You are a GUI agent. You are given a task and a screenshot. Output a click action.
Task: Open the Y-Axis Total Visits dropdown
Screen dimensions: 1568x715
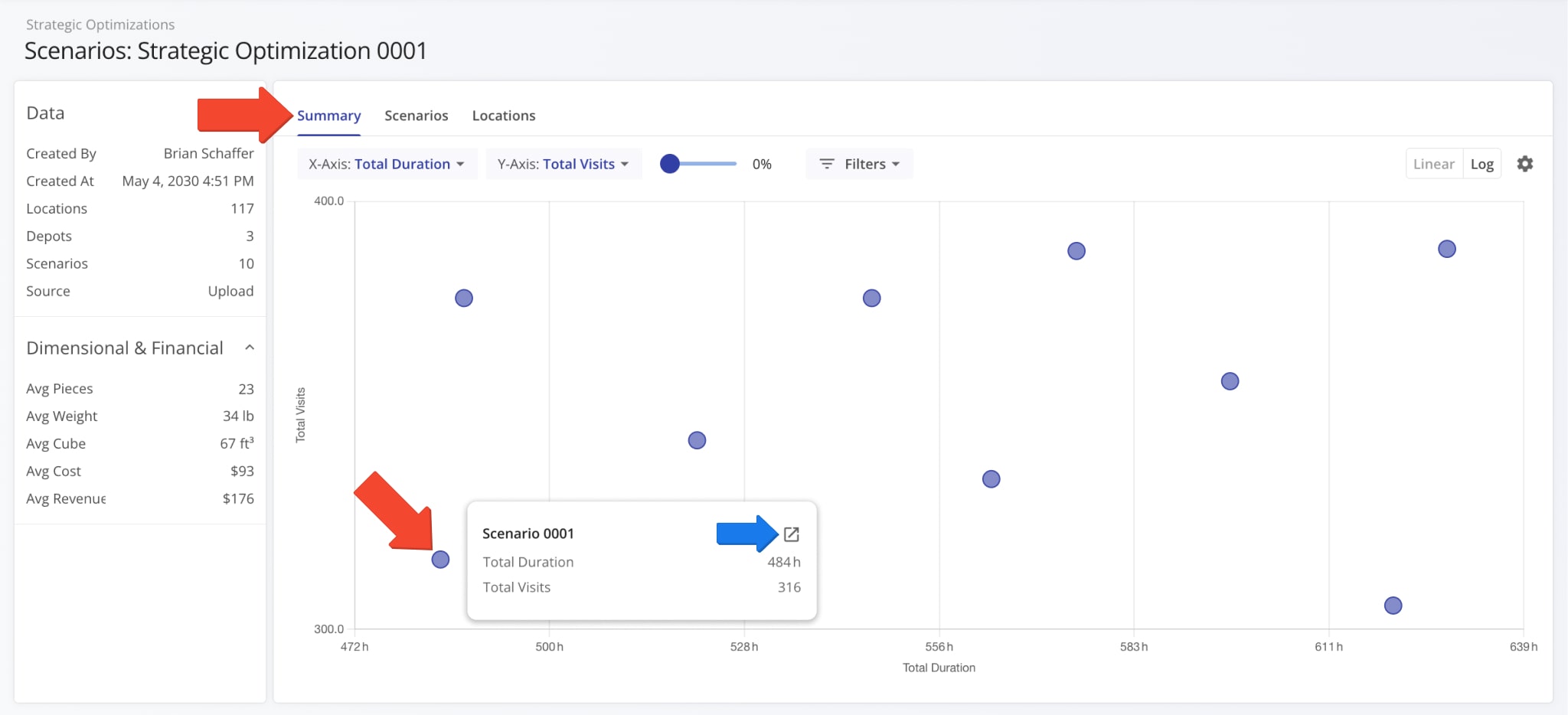click(x=563, y=164)
